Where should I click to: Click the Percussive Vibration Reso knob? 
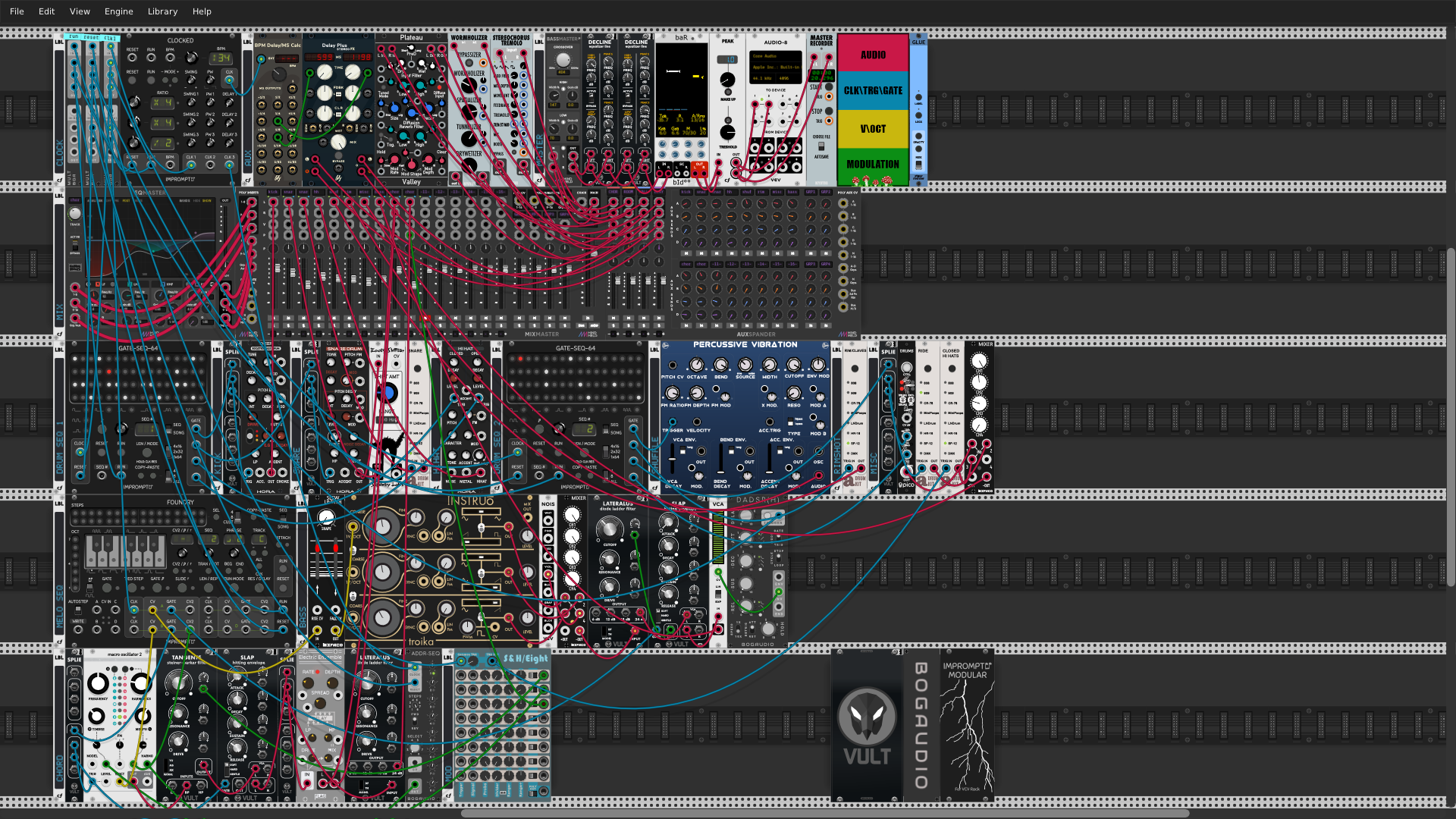[x=793, y=393]
